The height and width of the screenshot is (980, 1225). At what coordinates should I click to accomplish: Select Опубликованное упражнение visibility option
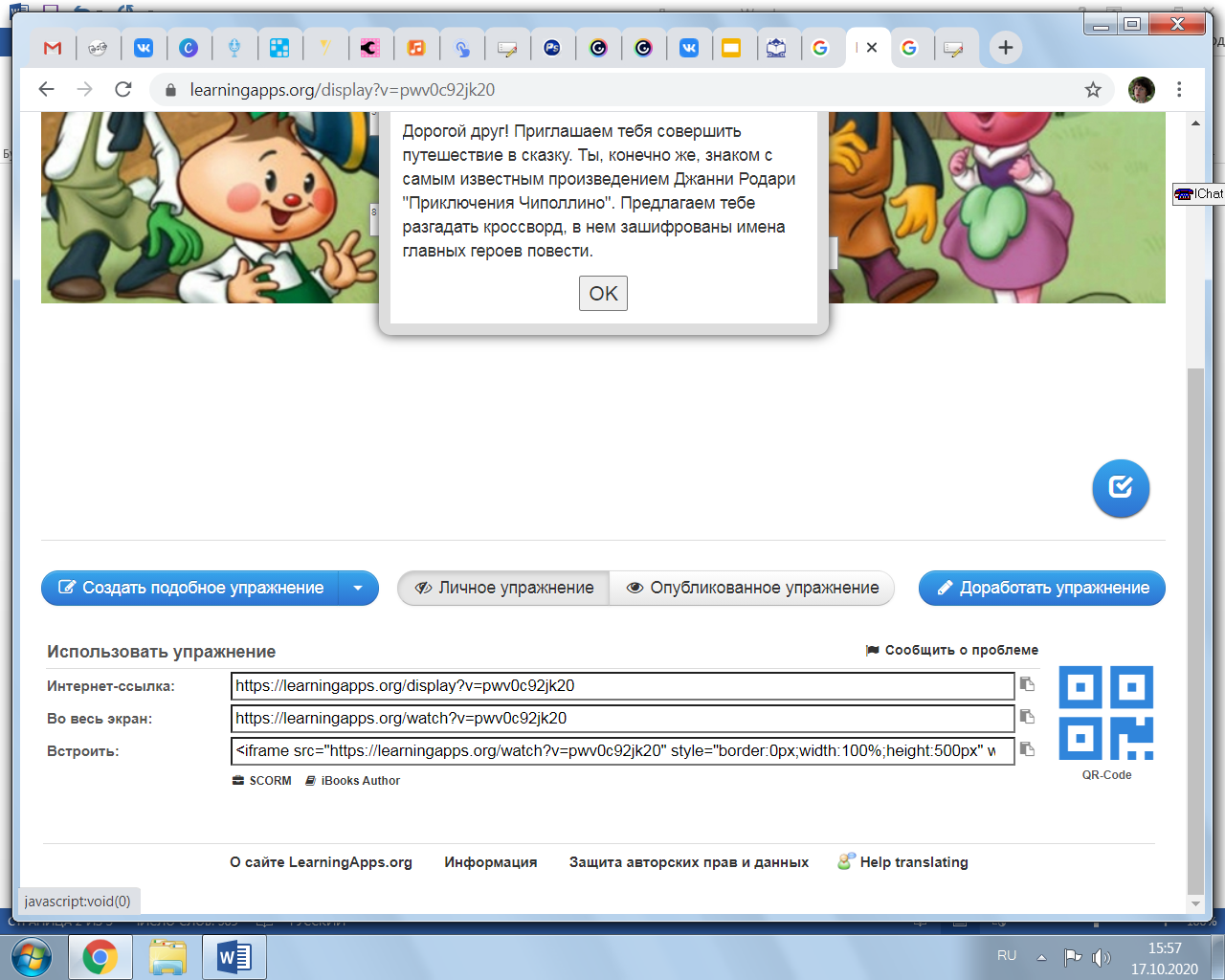tap(752, 588)
